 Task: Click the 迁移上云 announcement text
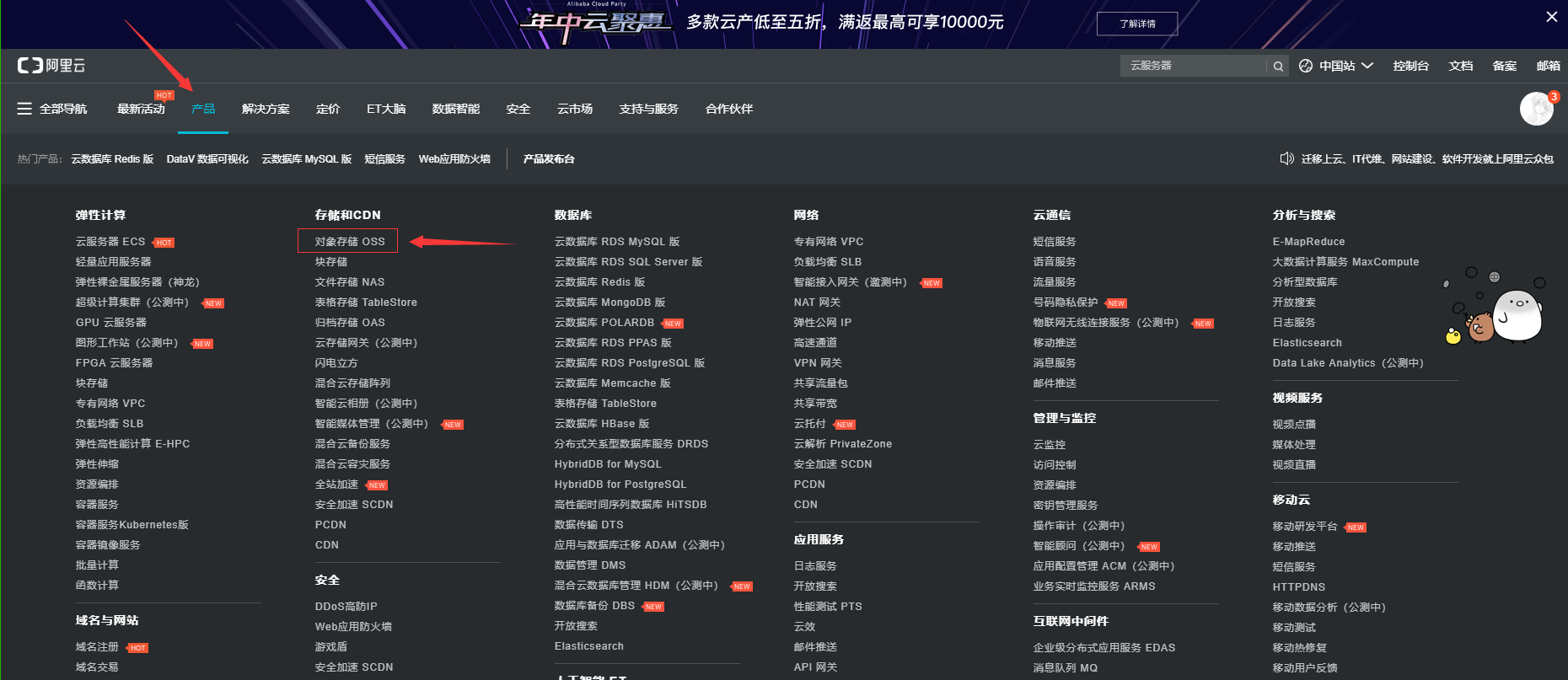(x=1427, y=159)
